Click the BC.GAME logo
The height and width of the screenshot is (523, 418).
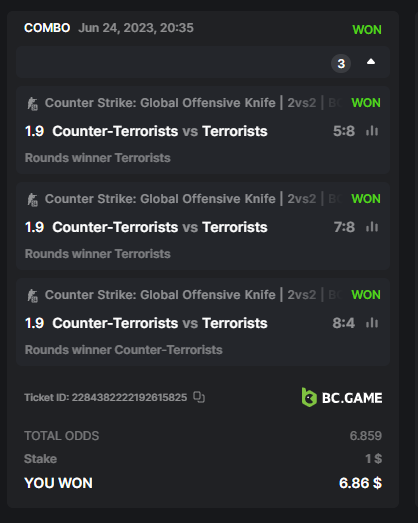click(x=342, y=397)
